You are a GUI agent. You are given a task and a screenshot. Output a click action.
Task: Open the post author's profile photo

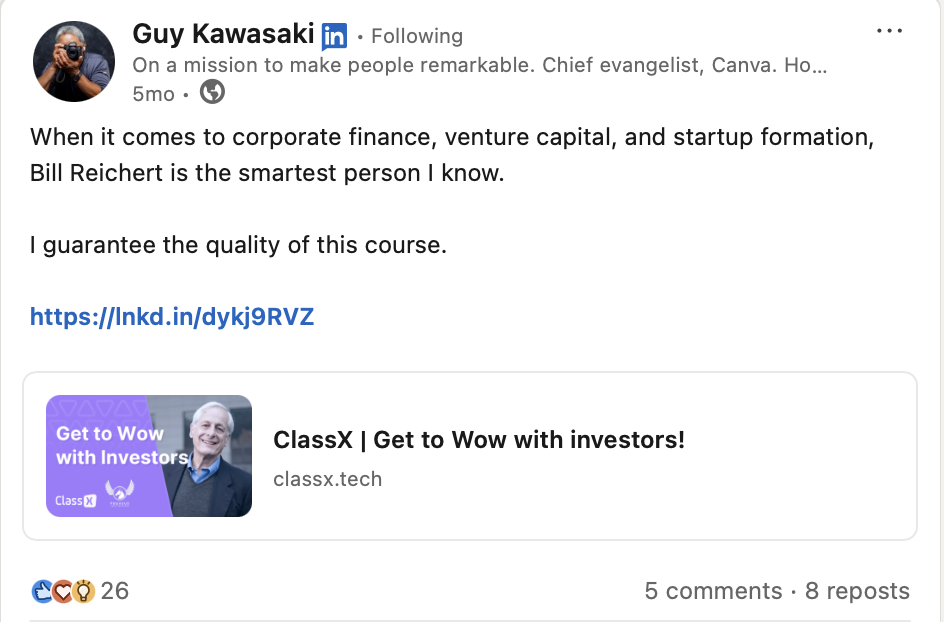(72, 60)
